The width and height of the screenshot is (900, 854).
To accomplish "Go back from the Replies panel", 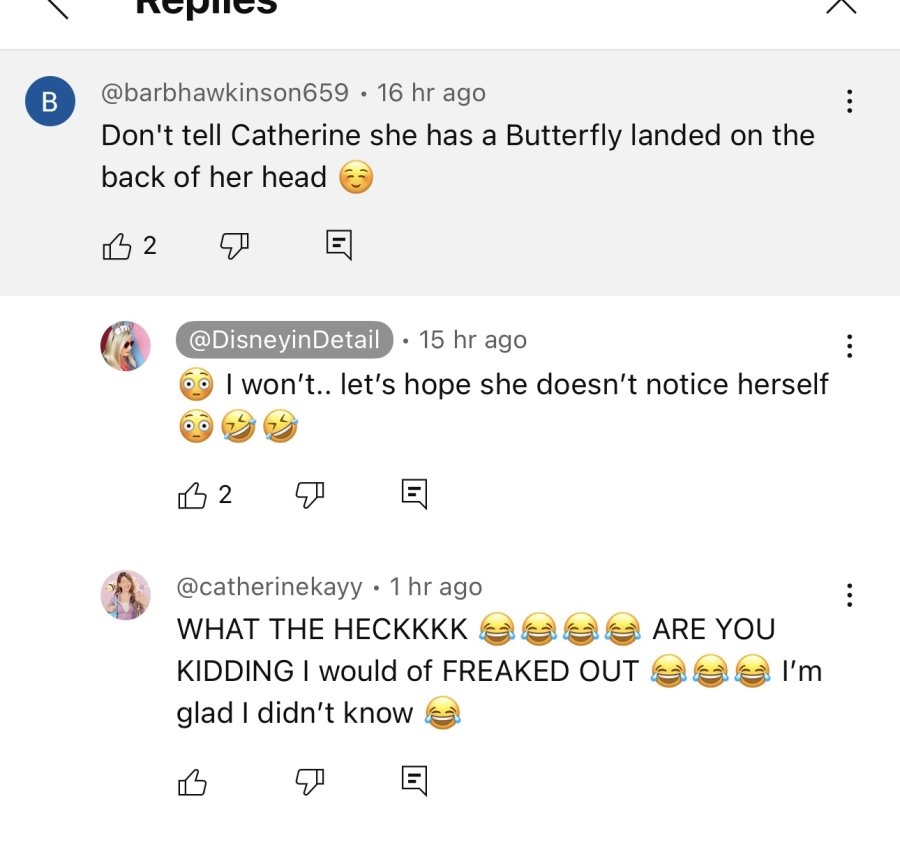I will (x=57, y=7).
